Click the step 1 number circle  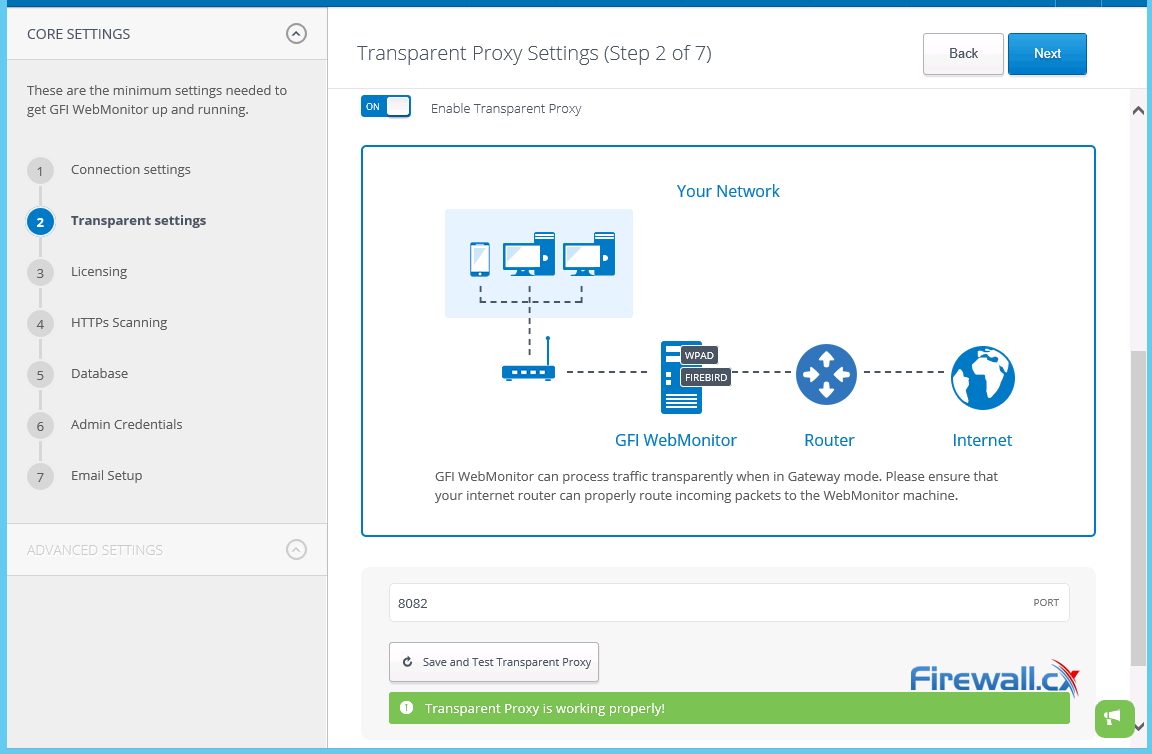[40, 171]
